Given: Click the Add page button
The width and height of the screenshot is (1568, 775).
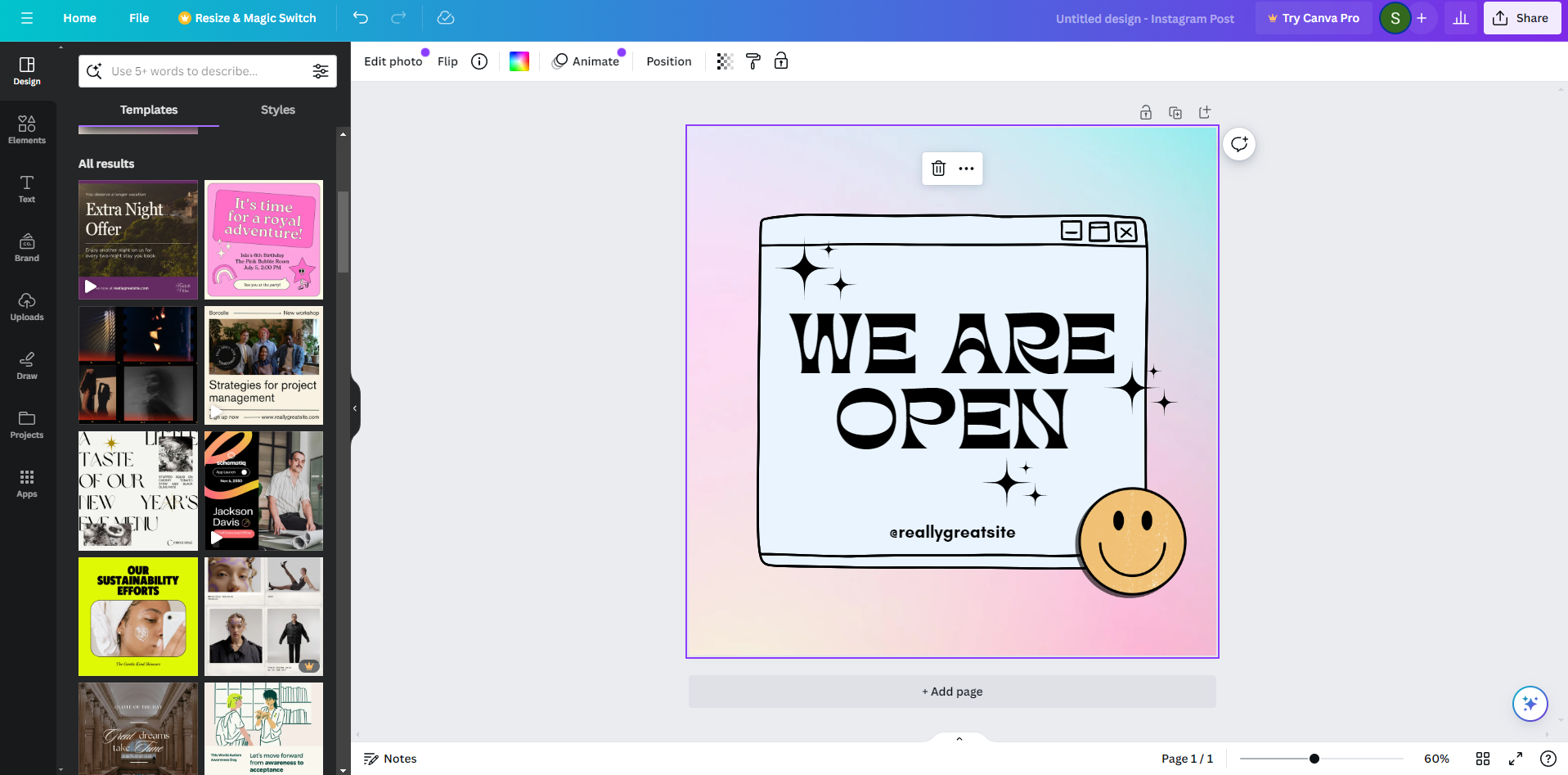Looking at the screenshot, I should point(952,692).
